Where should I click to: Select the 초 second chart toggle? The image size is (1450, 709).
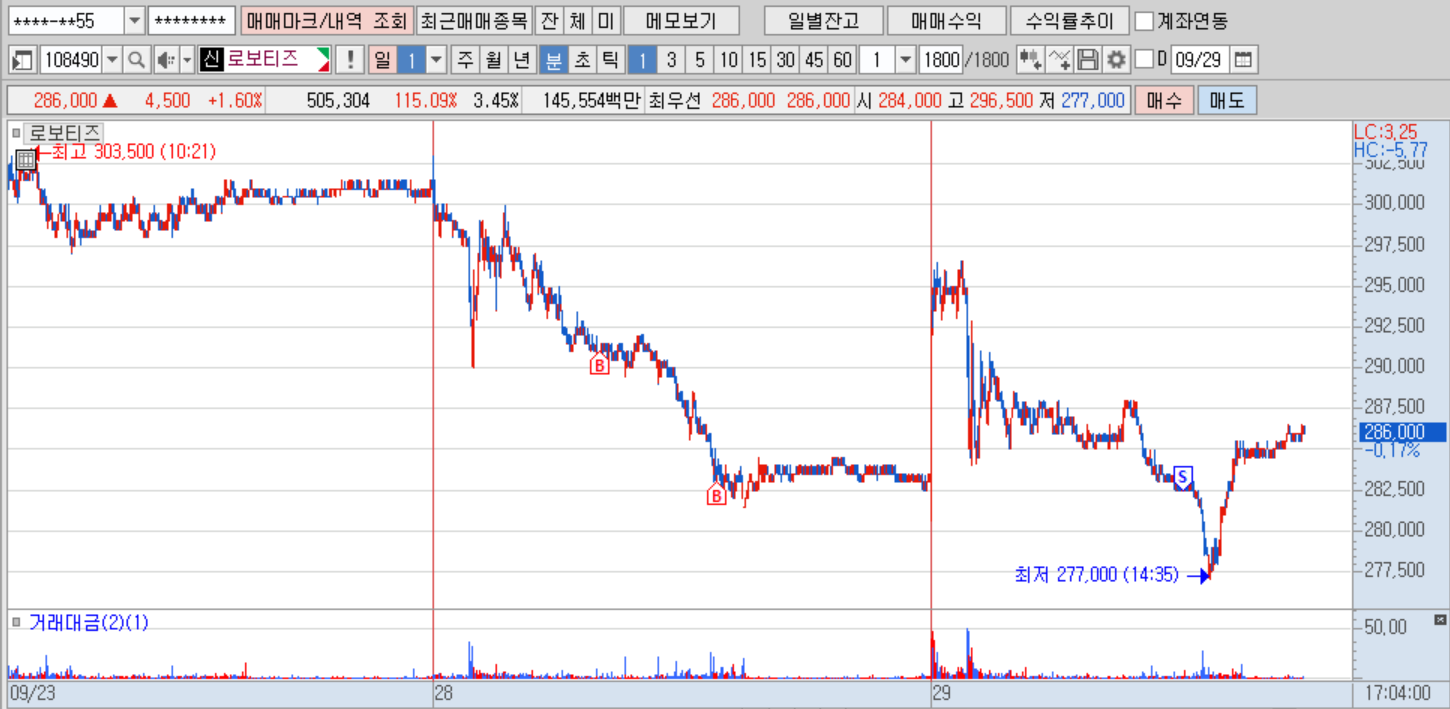[581, 60]
